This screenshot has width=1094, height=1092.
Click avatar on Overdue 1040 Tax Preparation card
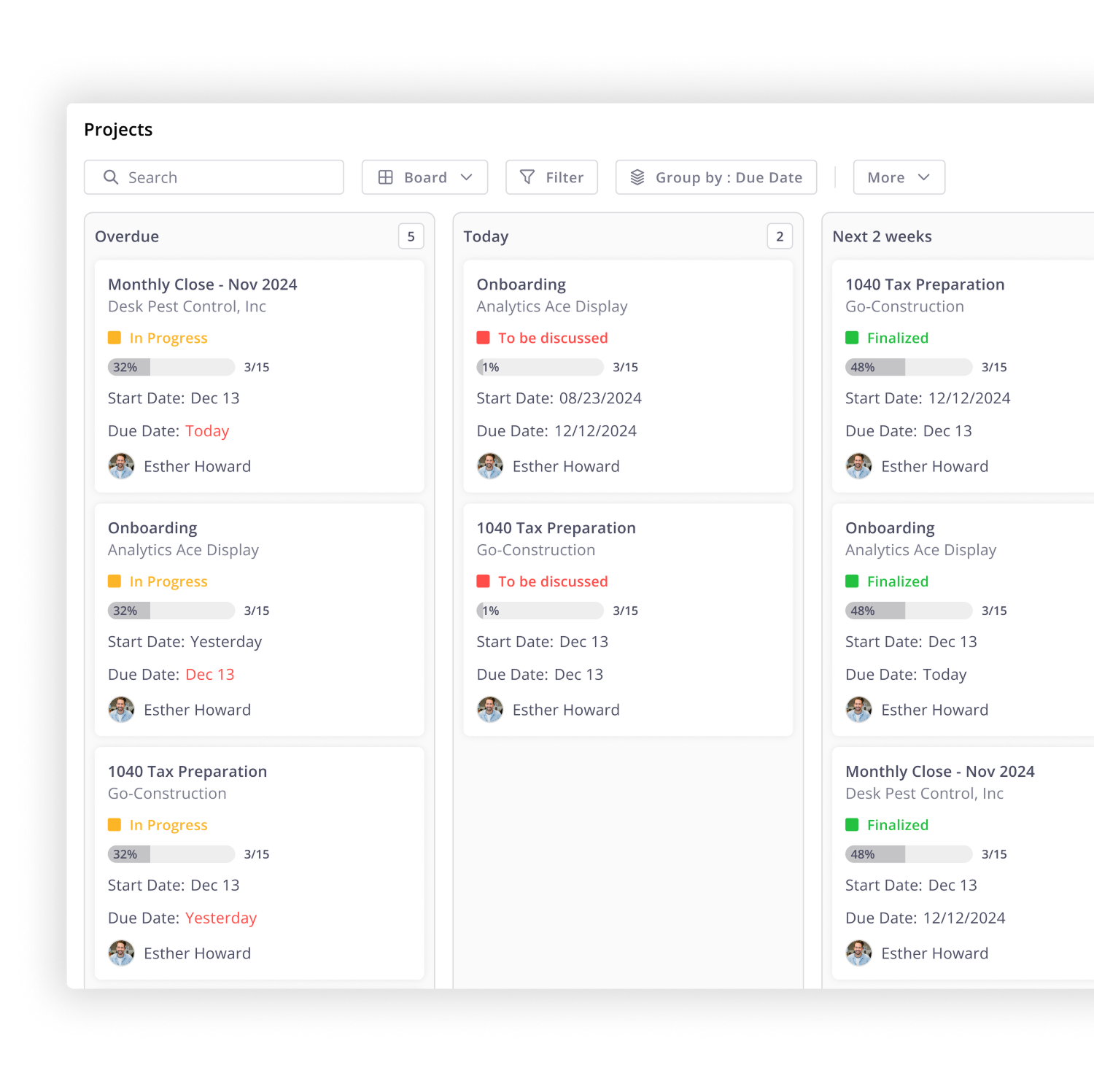pos(121,953)
